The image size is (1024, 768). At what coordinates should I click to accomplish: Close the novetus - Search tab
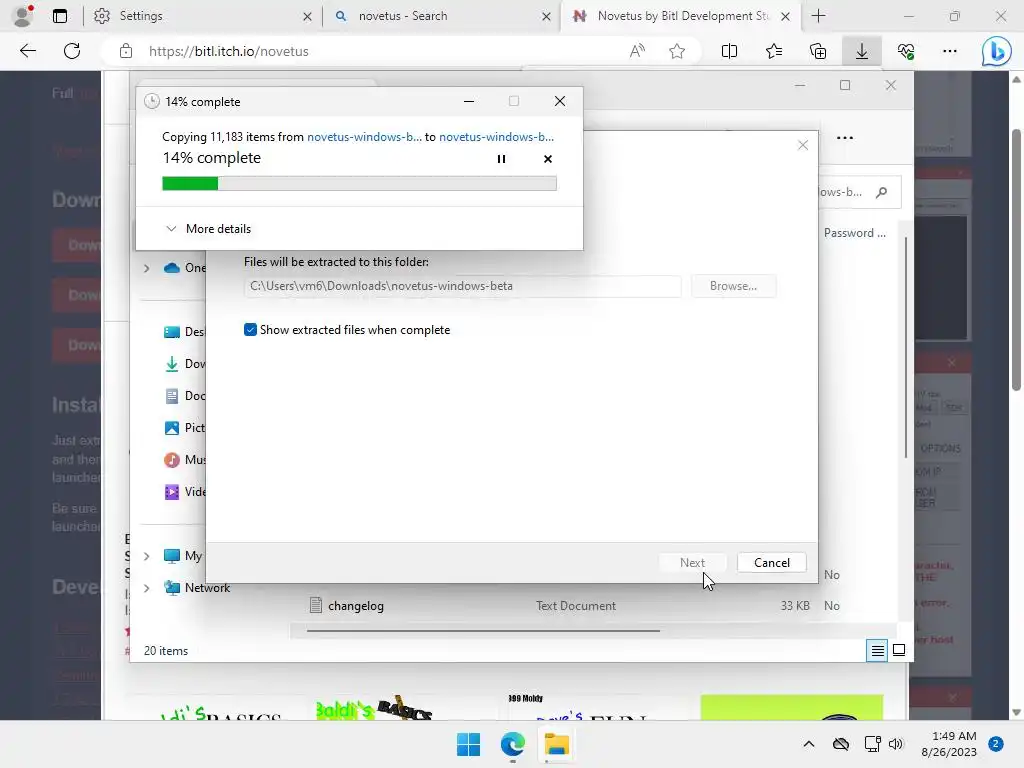point(546,16)
